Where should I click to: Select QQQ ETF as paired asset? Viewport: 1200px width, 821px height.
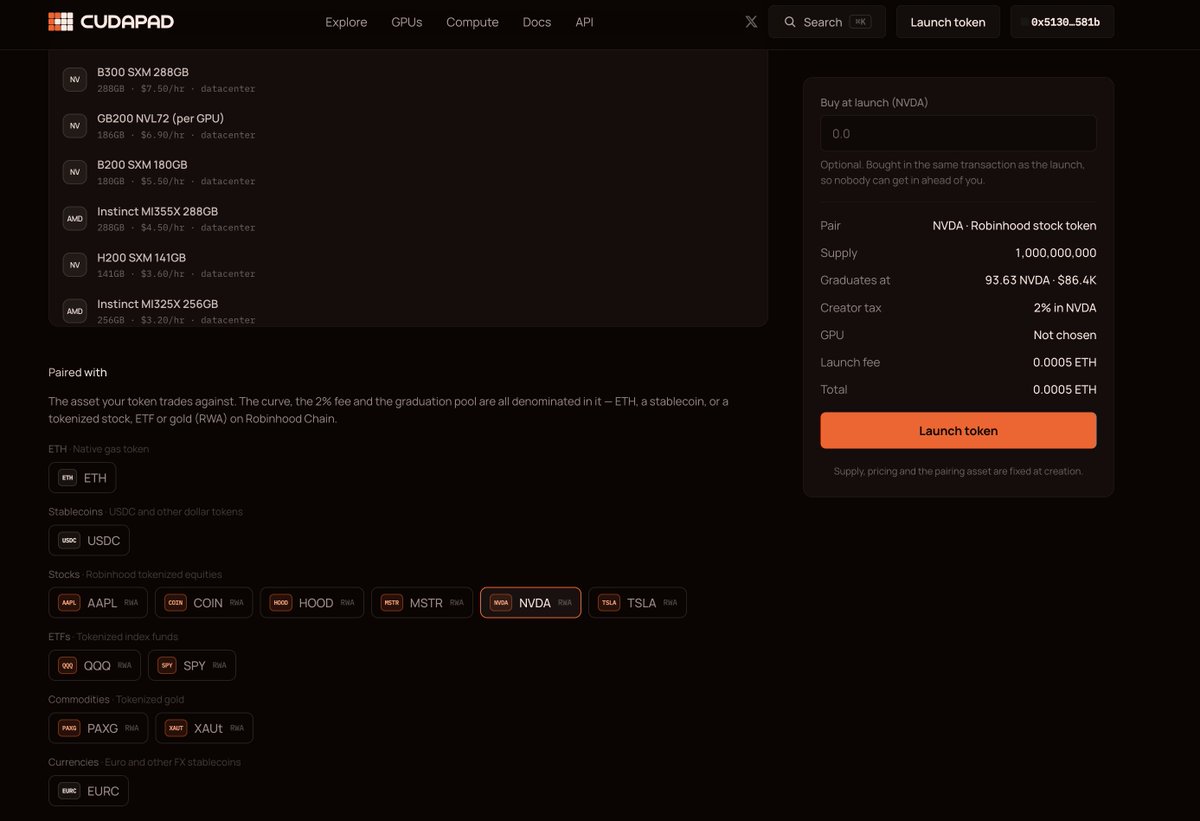pos(95,666)
